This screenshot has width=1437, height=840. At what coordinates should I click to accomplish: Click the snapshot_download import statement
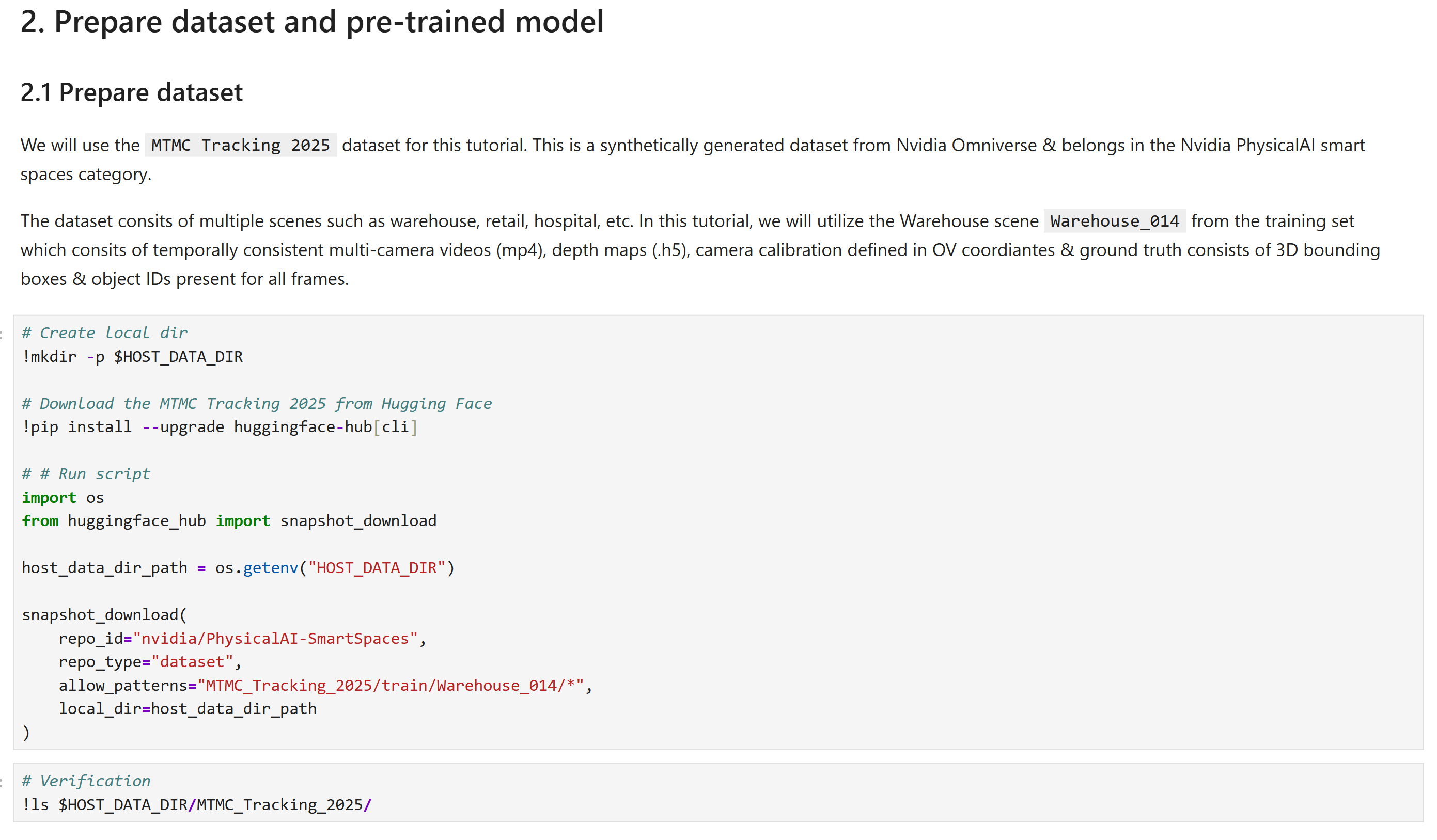click(229, 521)
